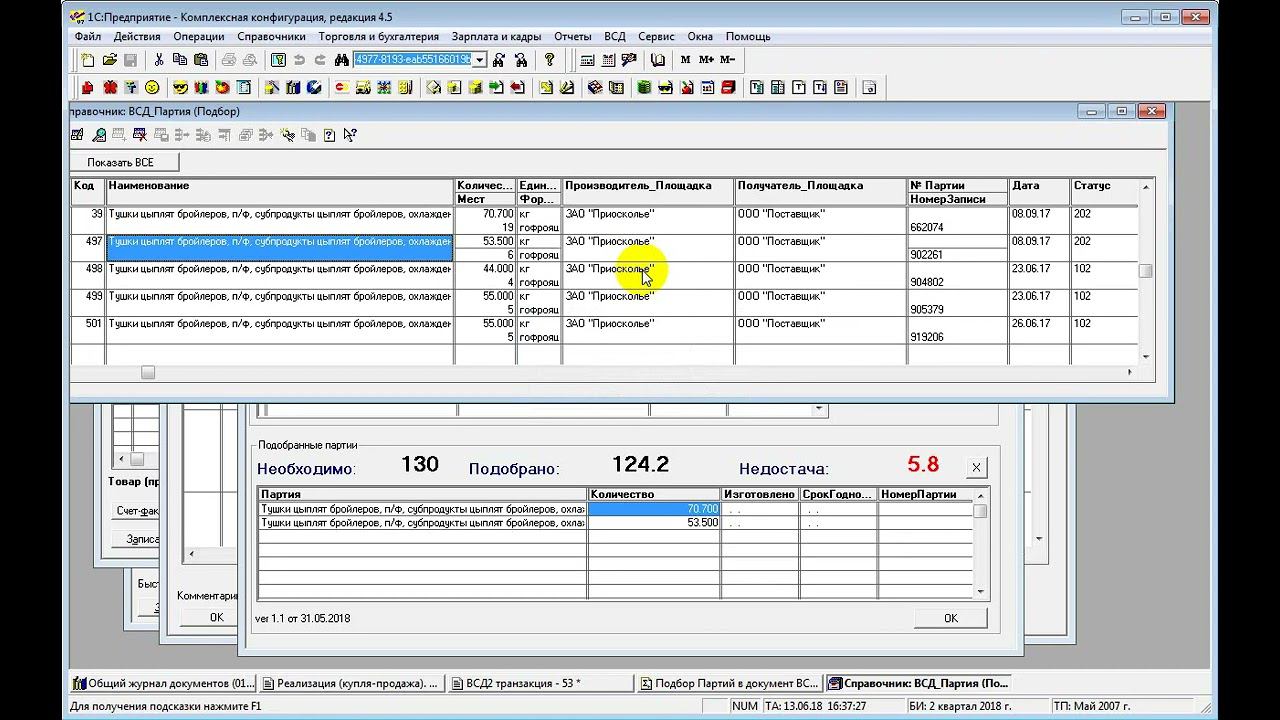Click the magnifier search icon in Подбор toolbar
This screenshot has width=1280, height=720.
(x=99, y=135)
